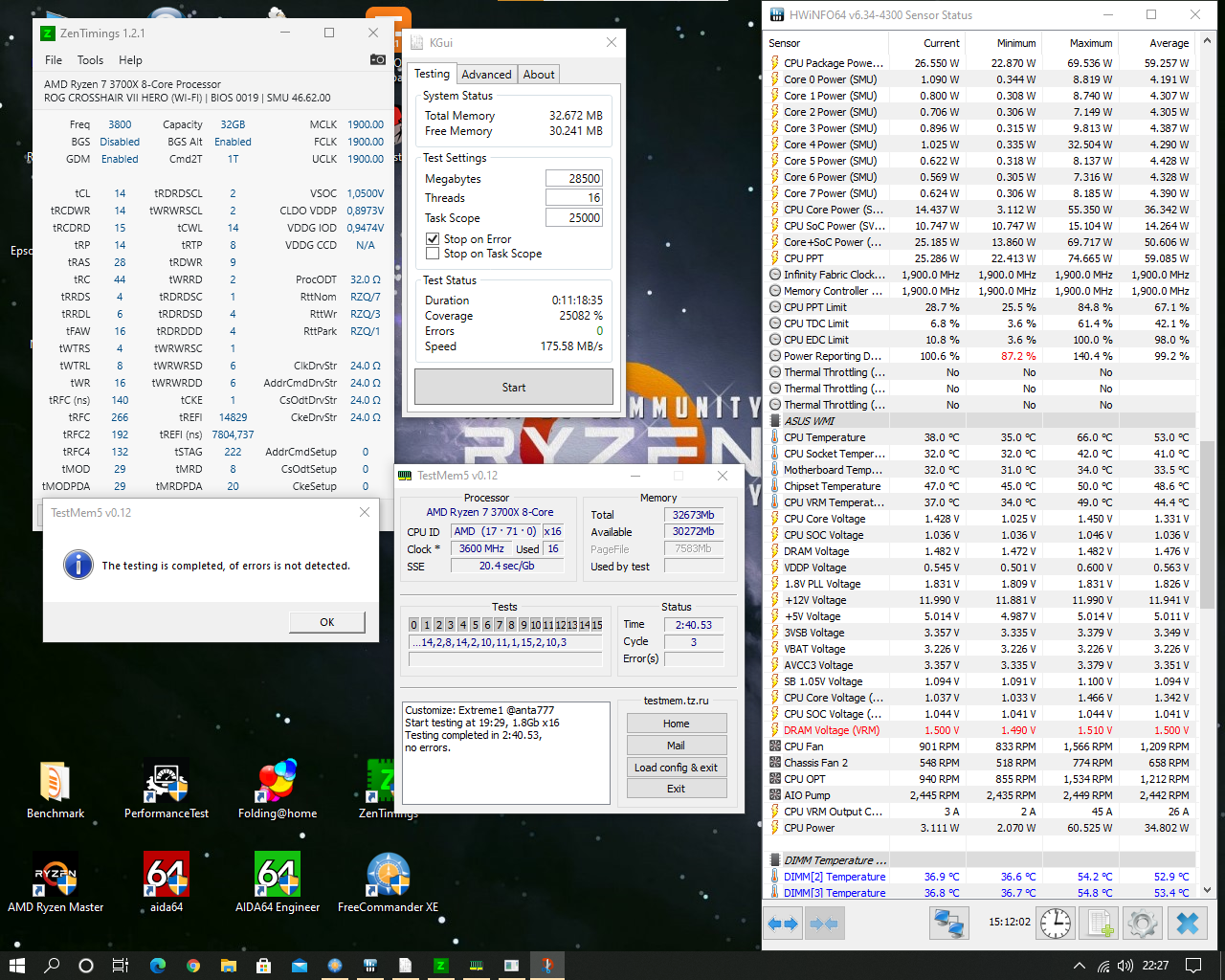This screenshot has width=1225, height=980.
Task: Open the About tab in KGui
Action: click(x=538, y=74)
